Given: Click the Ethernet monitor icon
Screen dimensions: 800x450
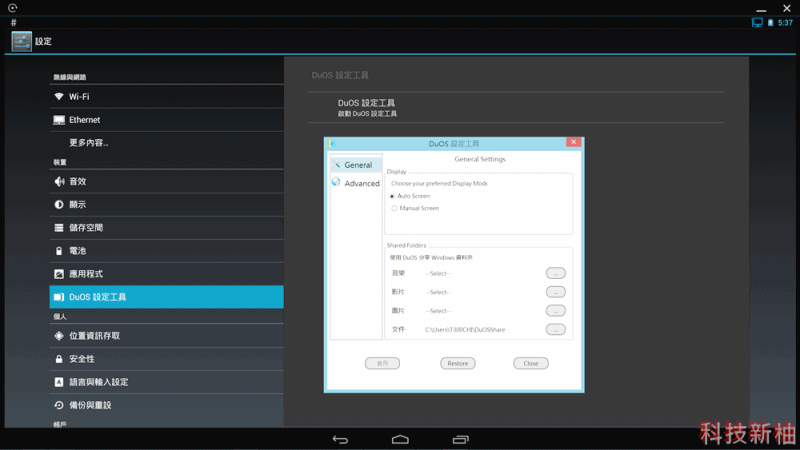Looking at the screenshot, I should point(59,120).
